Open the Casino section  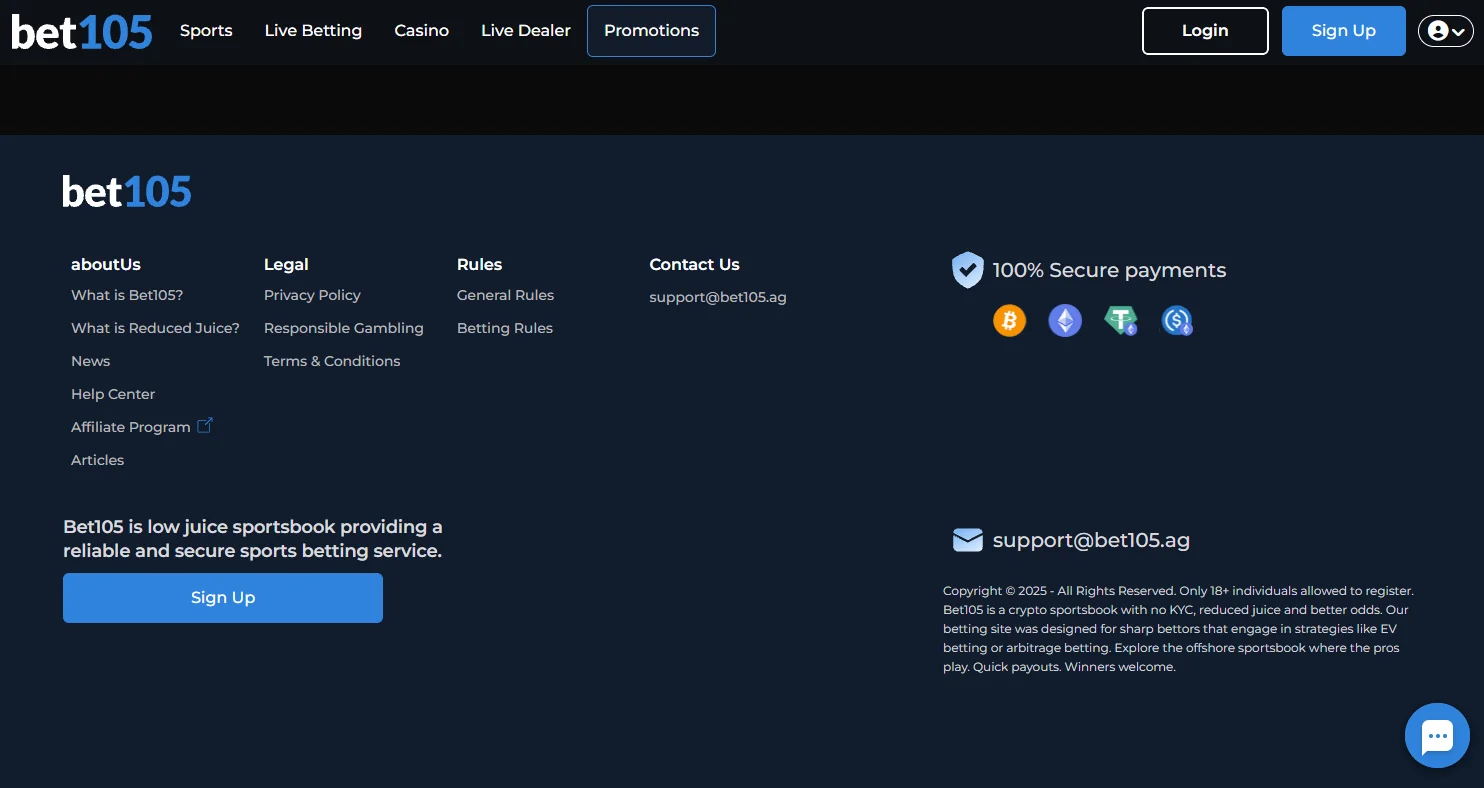coord(421,31)
